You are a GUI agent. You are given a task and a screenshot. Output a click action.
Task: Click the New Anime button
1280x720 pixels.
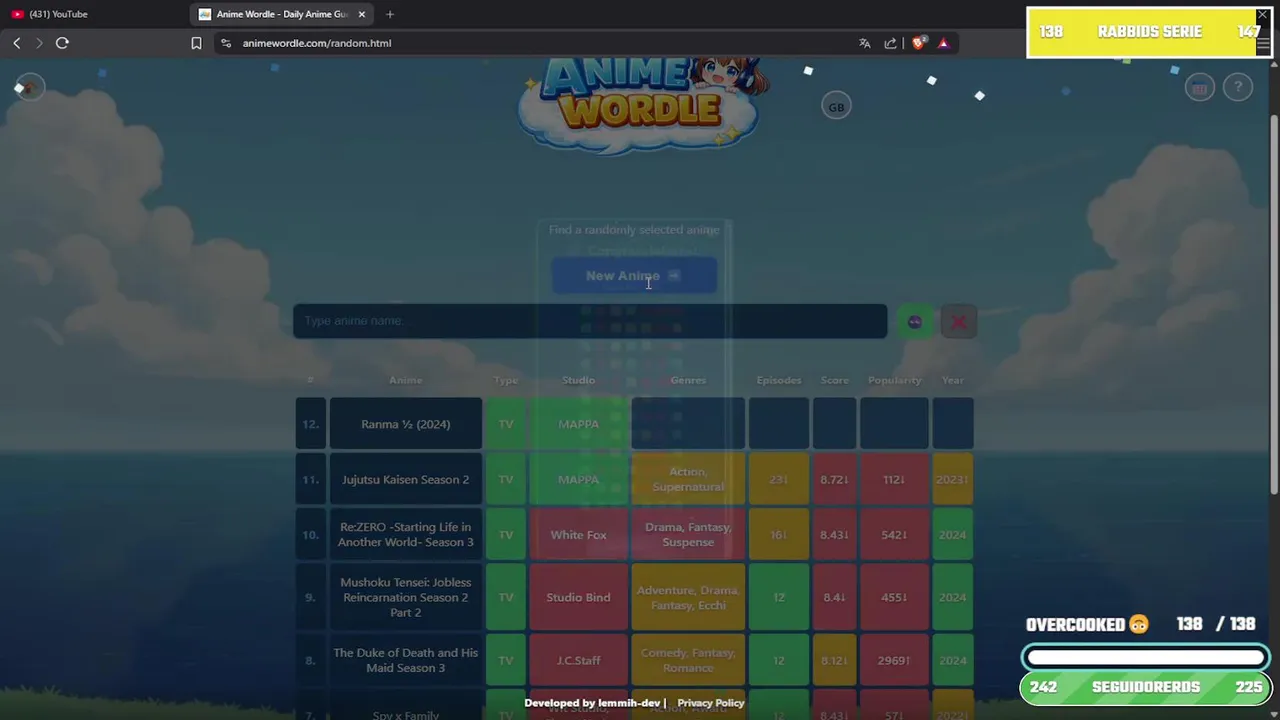click(634, 276)
